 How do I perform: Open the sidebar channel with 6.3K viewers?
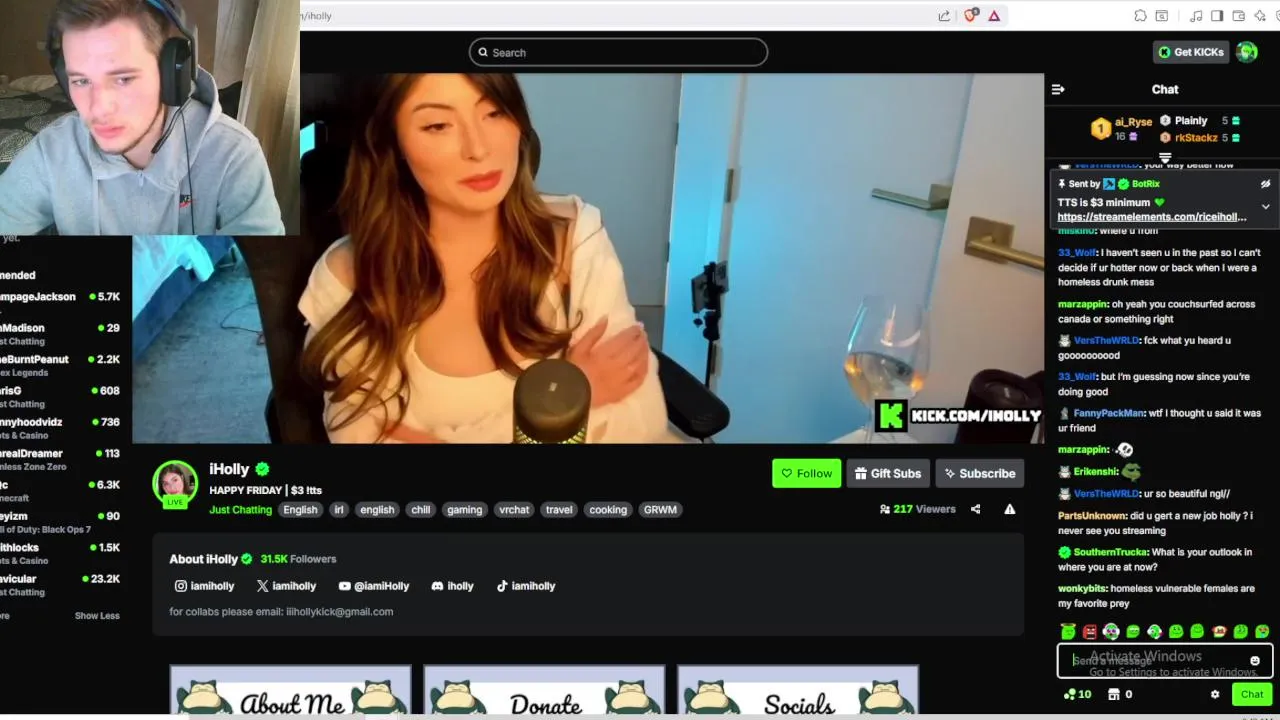point(60,491)
